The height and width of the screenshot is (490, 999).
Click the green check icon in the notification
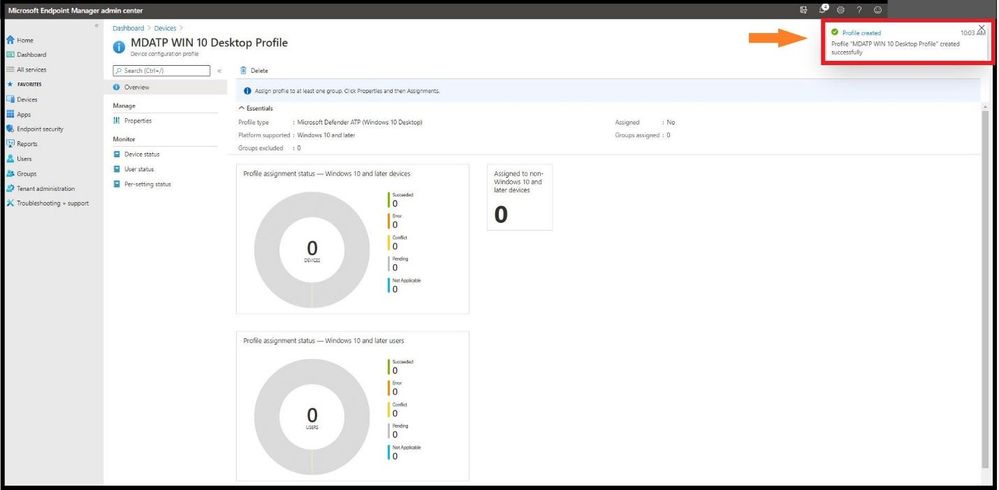click(x=835, y=32)
